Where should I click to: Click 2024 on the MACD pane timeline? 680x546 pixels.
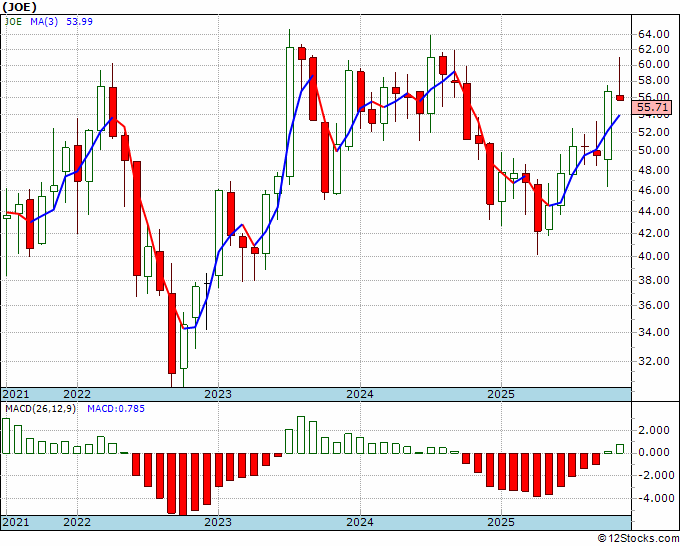[x=360, y=522]
